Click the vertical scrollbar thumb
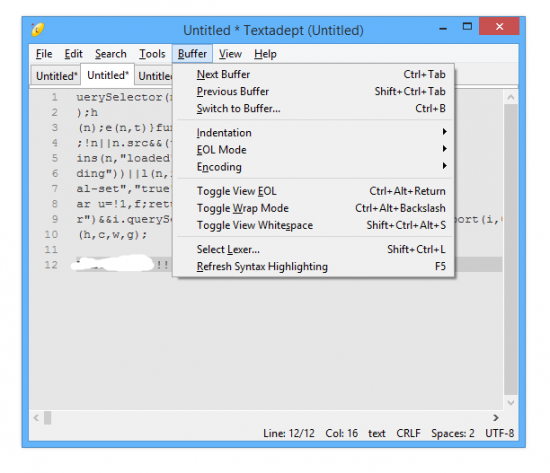Image resolution: width=550 pixels, height=473 pixels. (x=511, y=249)
